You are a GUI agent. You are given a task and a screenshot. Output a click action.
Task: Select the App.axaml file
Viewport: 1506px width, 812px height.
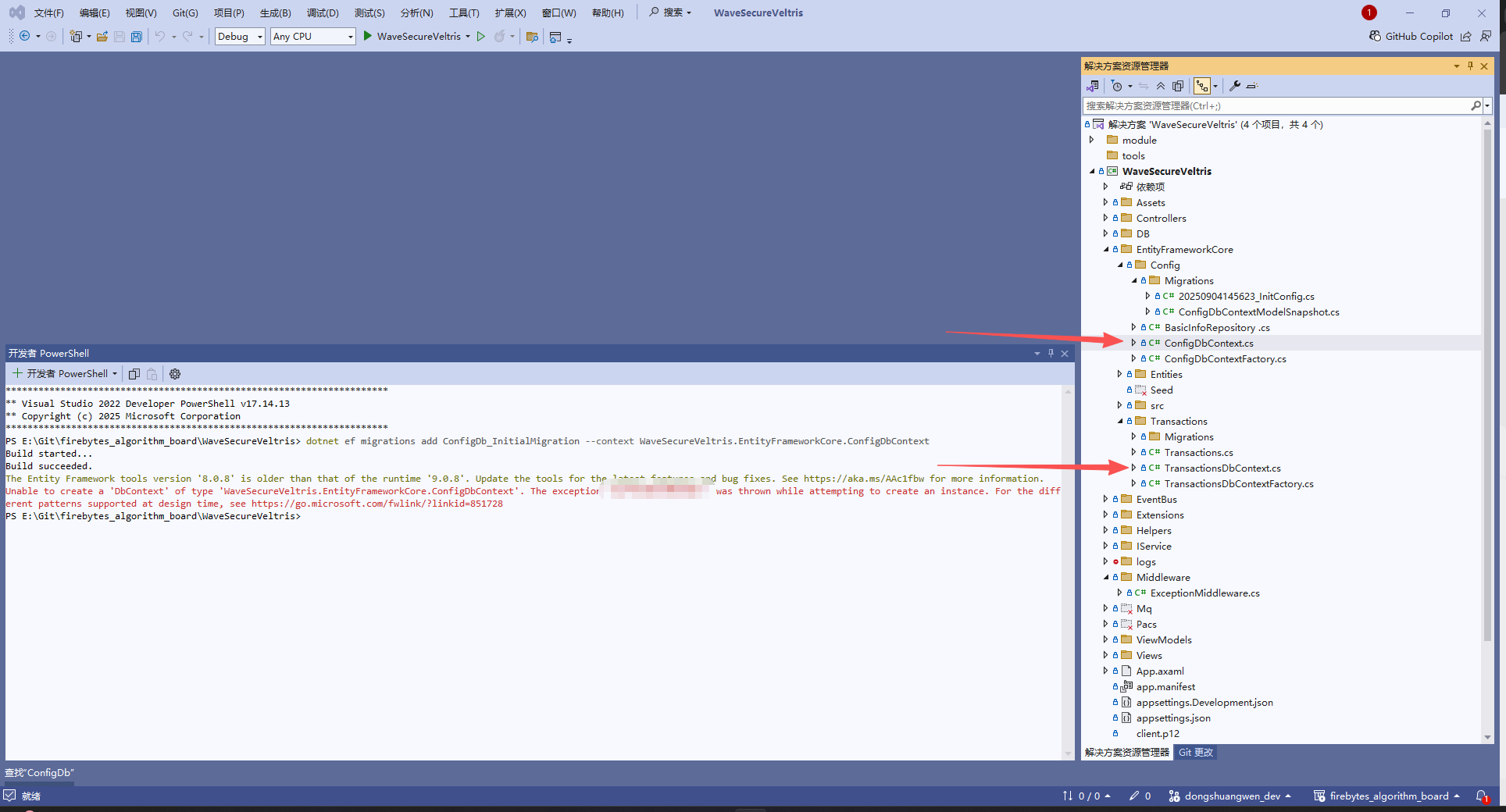[1159, 671]
